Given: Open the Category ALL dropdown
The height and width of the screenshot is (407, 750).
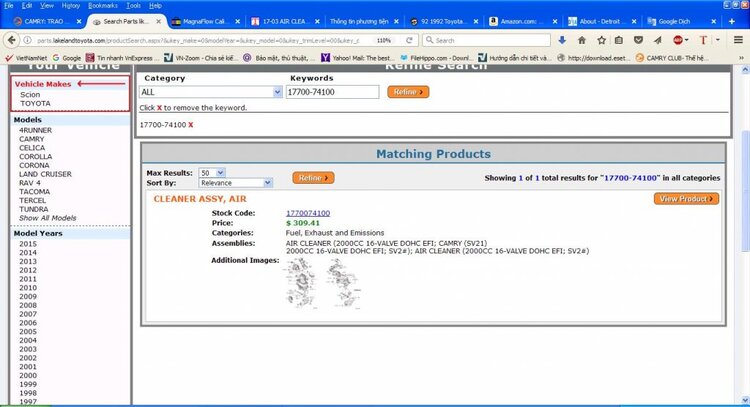Looking at the screenshot, I should [210, 92].
